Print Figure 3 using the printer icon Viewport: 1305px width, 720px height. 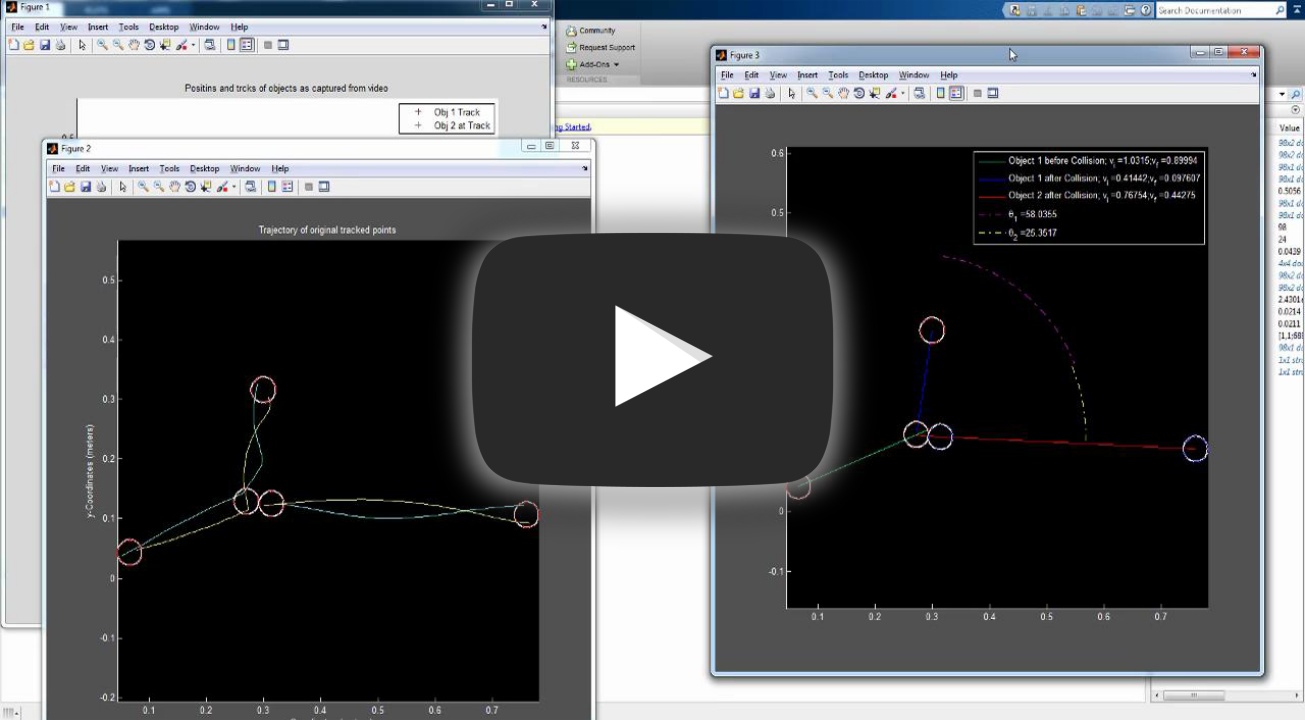(x=770, y=93)
